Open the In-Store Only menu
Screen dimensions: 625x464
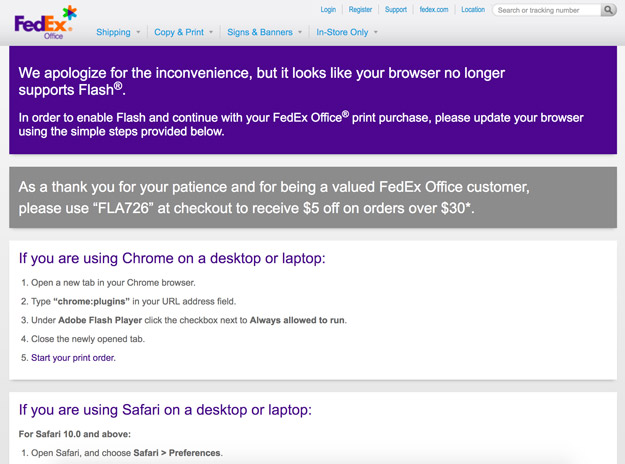click(347, 32)
